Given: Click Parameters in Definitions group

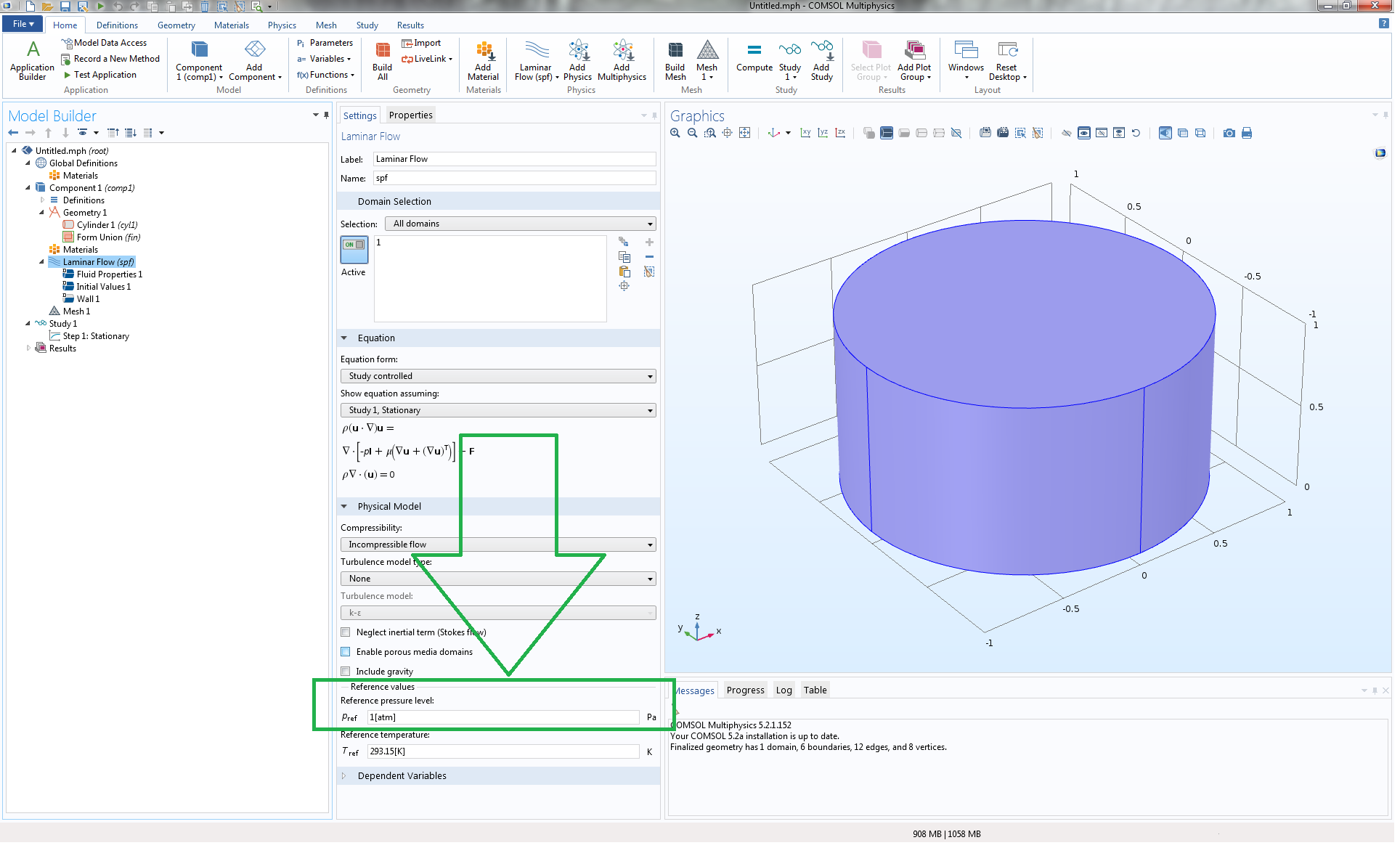Looking at the screenshot, I should pos(325,44).
